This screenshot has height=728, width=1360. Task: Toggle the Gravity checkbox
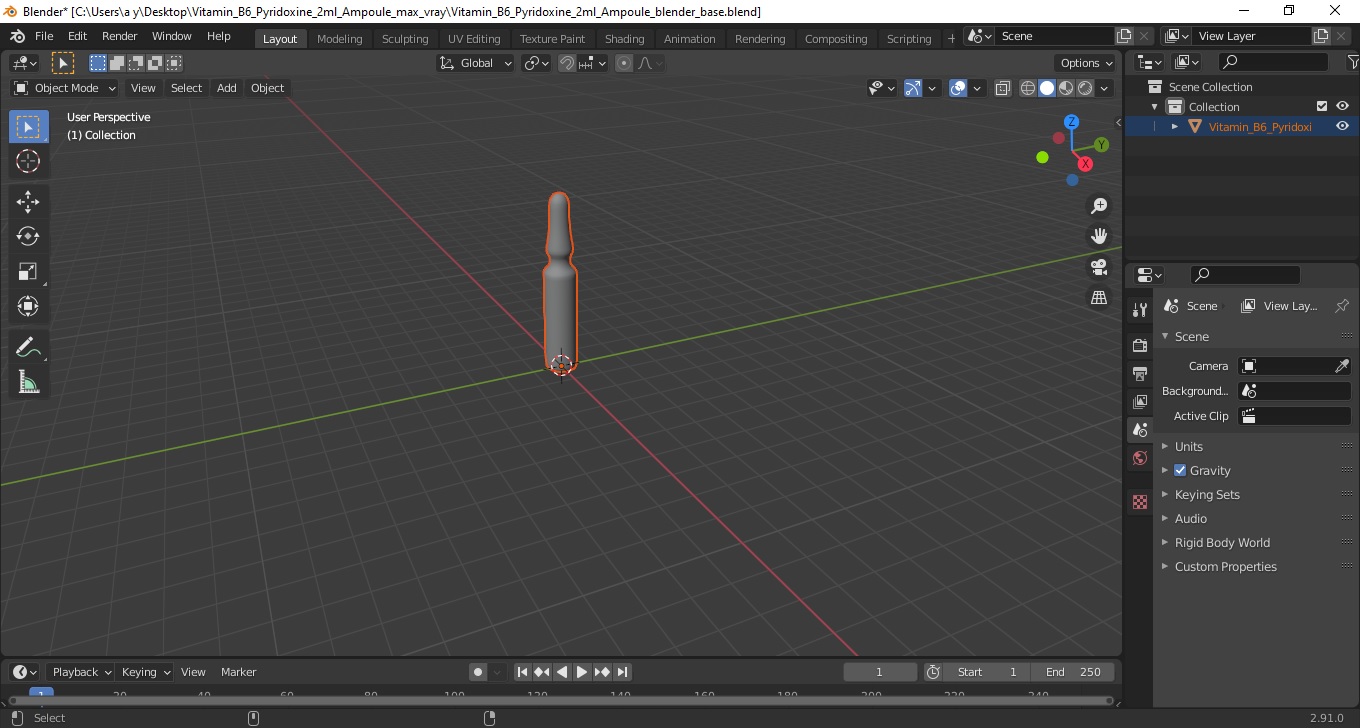coord(1180,470)
